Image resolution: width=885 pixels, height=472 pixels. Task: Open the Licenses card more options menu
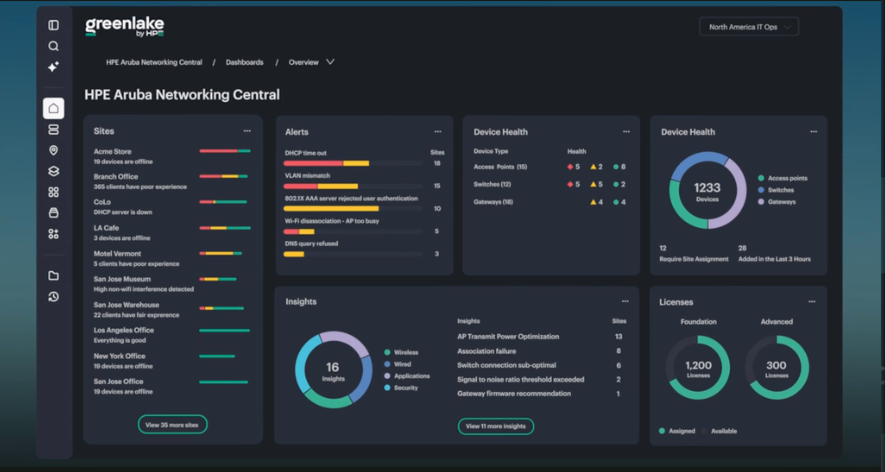(812, 301)
